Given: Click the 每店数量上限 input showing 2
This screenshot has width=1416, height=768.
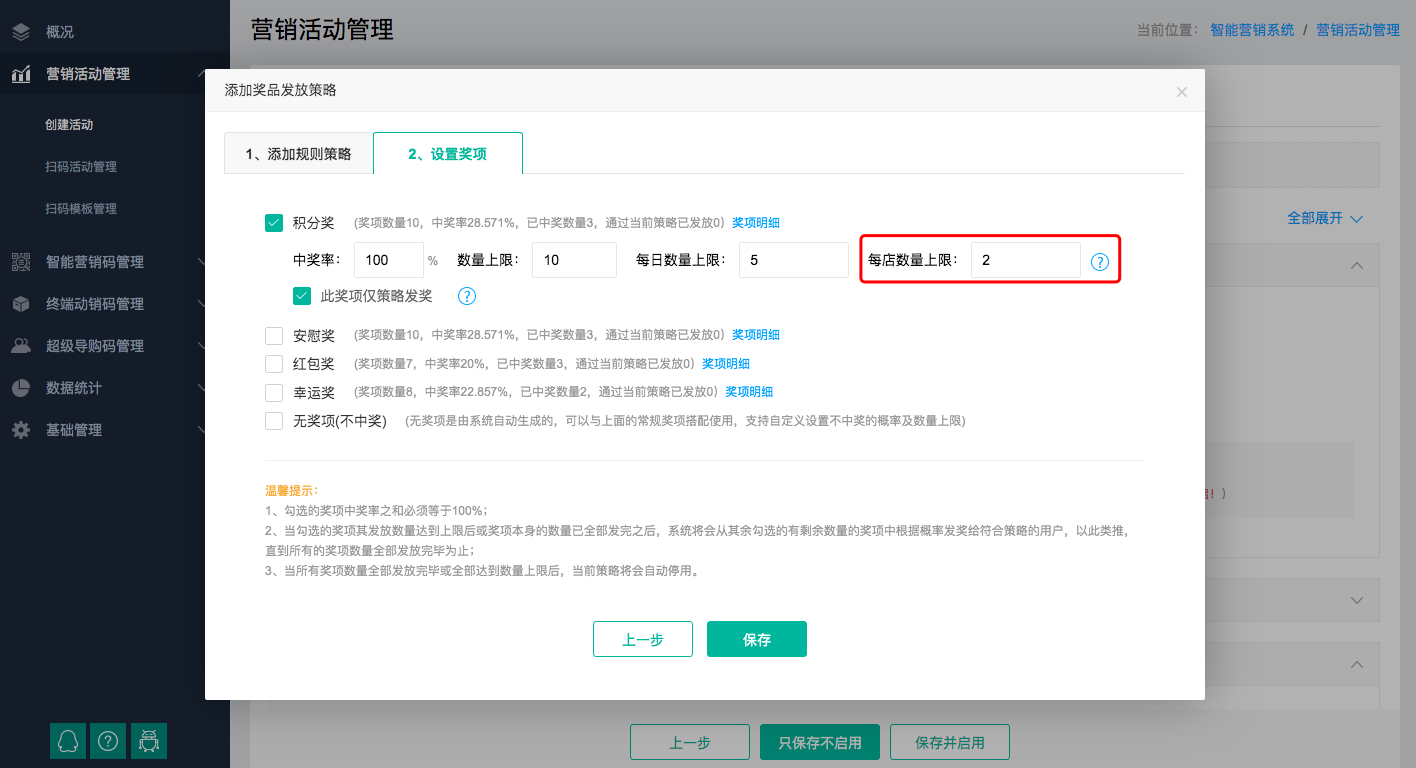Looking at the screenshot, I should click(1026, 260).
